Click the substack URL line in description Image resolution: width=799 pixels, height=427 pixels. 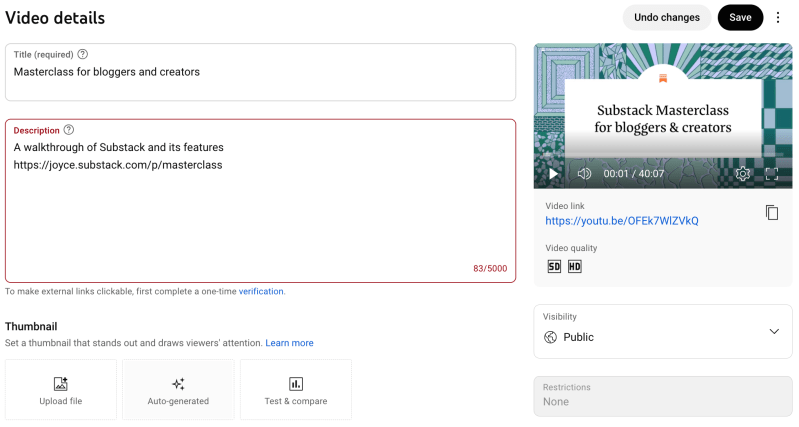[x=118, y=165]
